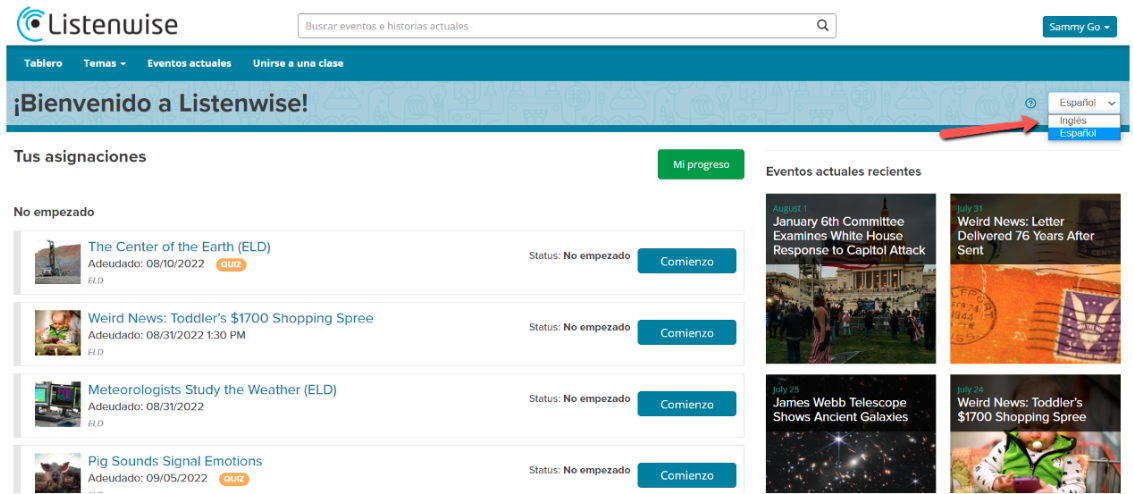Screen dimensions: 1133x494
Task: Click the Meteorologists Study the Weather thumbnail
Action: tap(58, 404)
